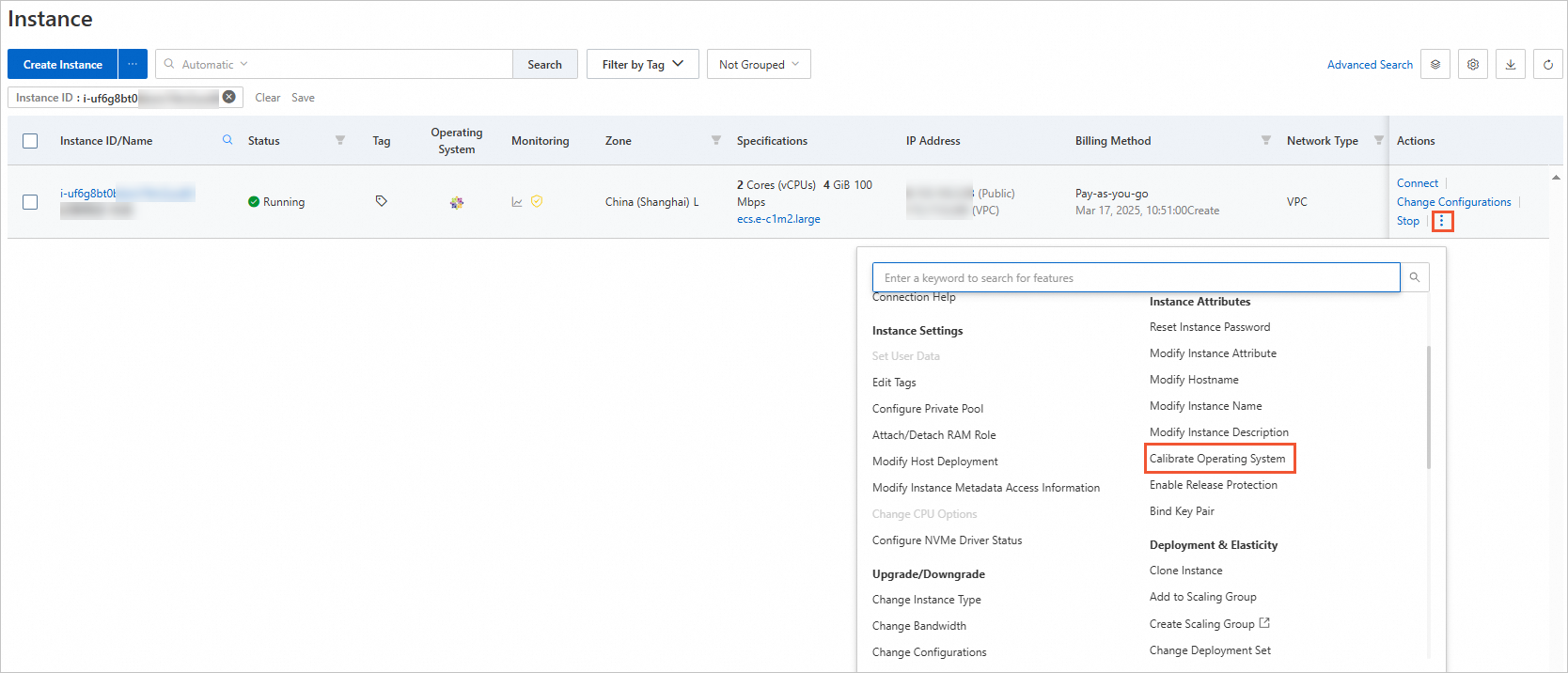Choose Reset Instance Password from menu
The width and height of the screenshot is (1568, 673).
click(1209, 327)
